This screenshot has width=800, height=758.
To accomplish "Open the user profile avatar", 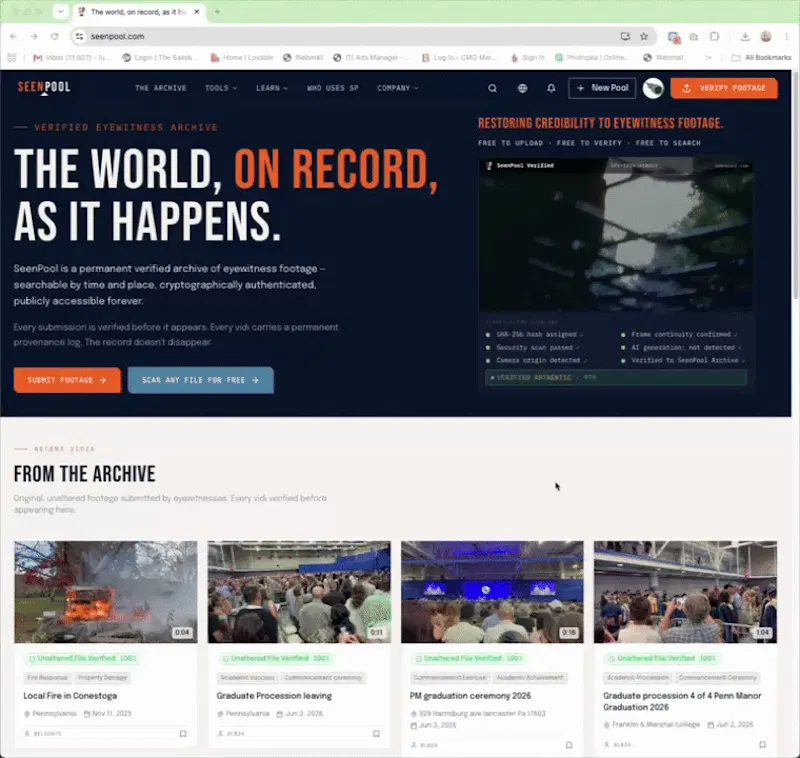I will (x=653, y=88).
